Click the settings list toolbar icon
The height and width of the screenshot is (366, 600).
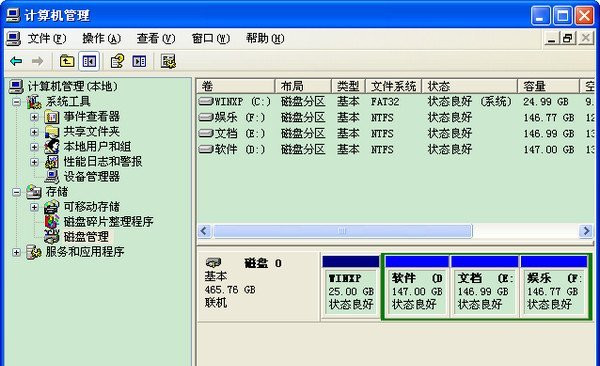coord(168,61)
